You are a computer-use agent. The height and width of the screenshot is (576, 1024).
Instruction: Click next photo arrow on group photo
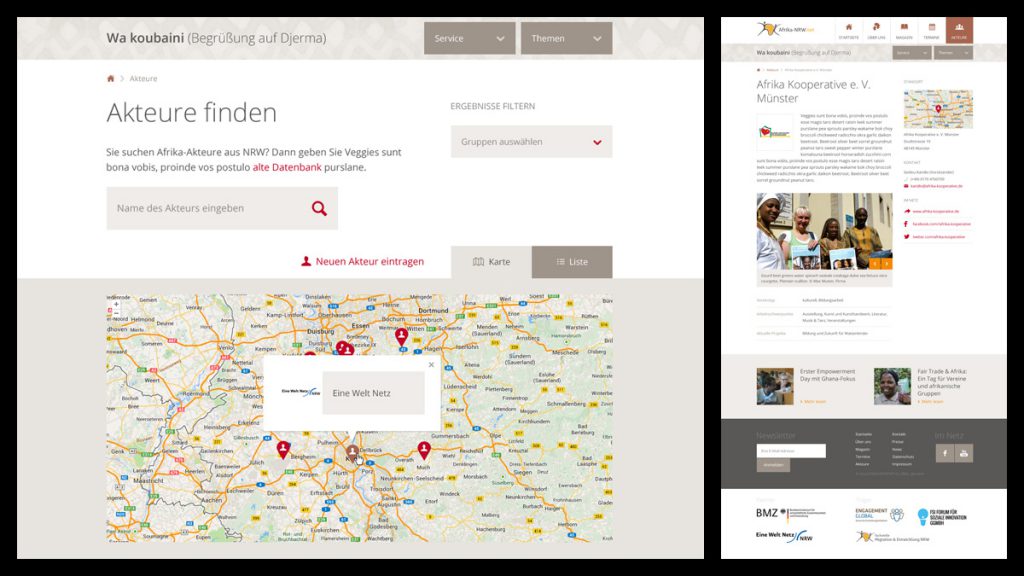(x=887, y=264)
